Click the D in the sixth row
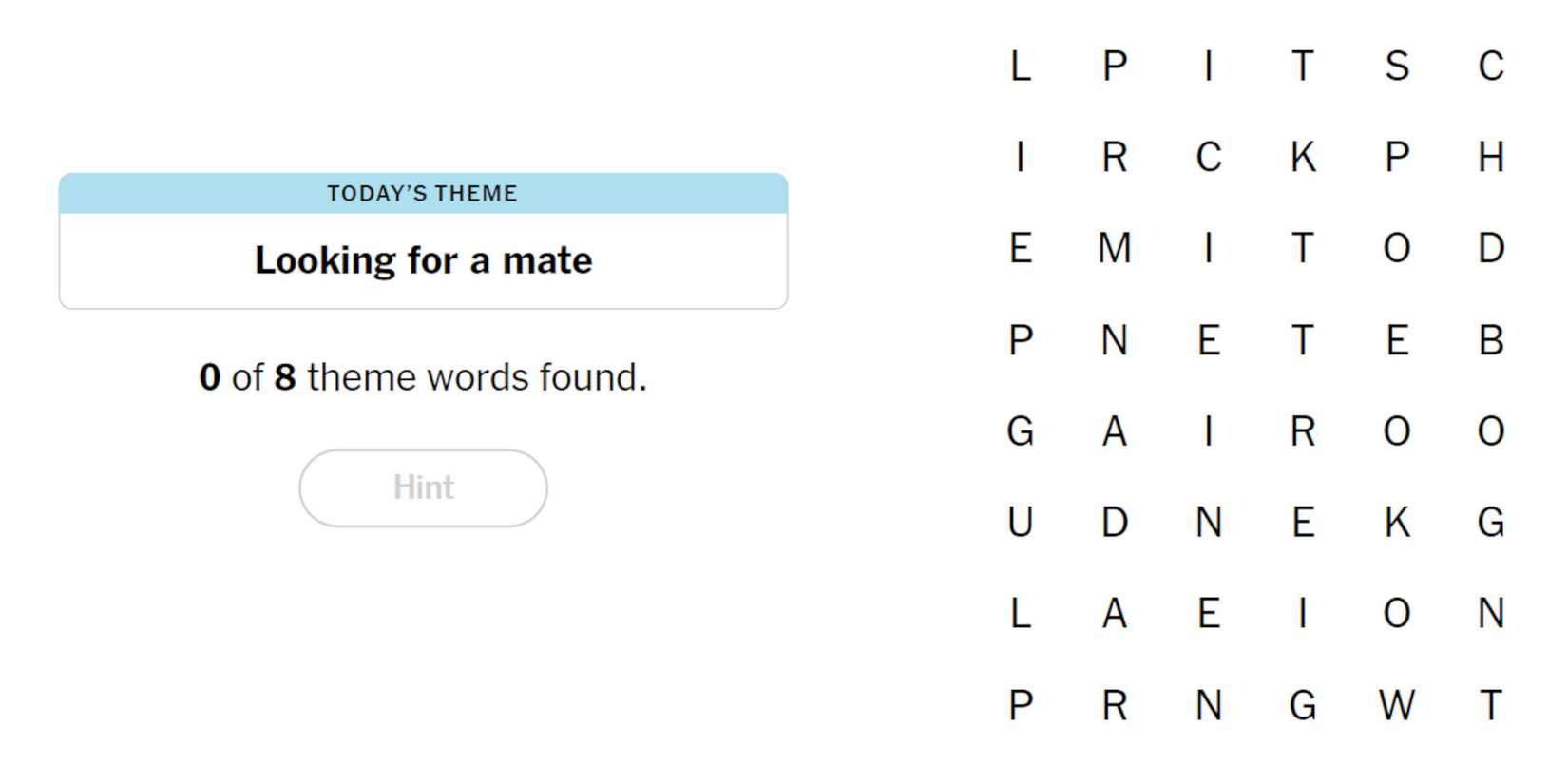 (x=1114, y=522)
